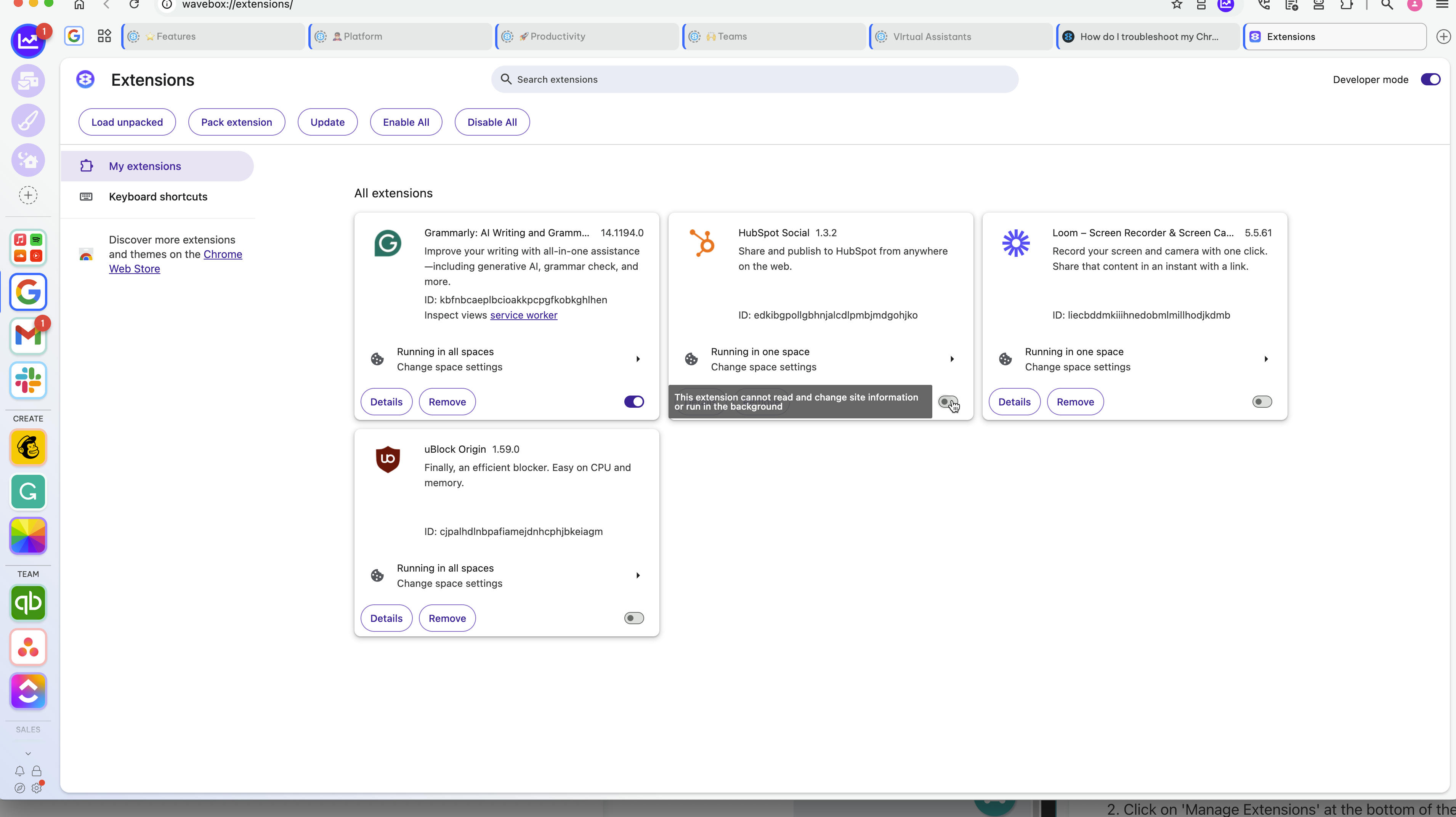
Task: Click the notifications bell icon
Action: click(x=20, y=771)
